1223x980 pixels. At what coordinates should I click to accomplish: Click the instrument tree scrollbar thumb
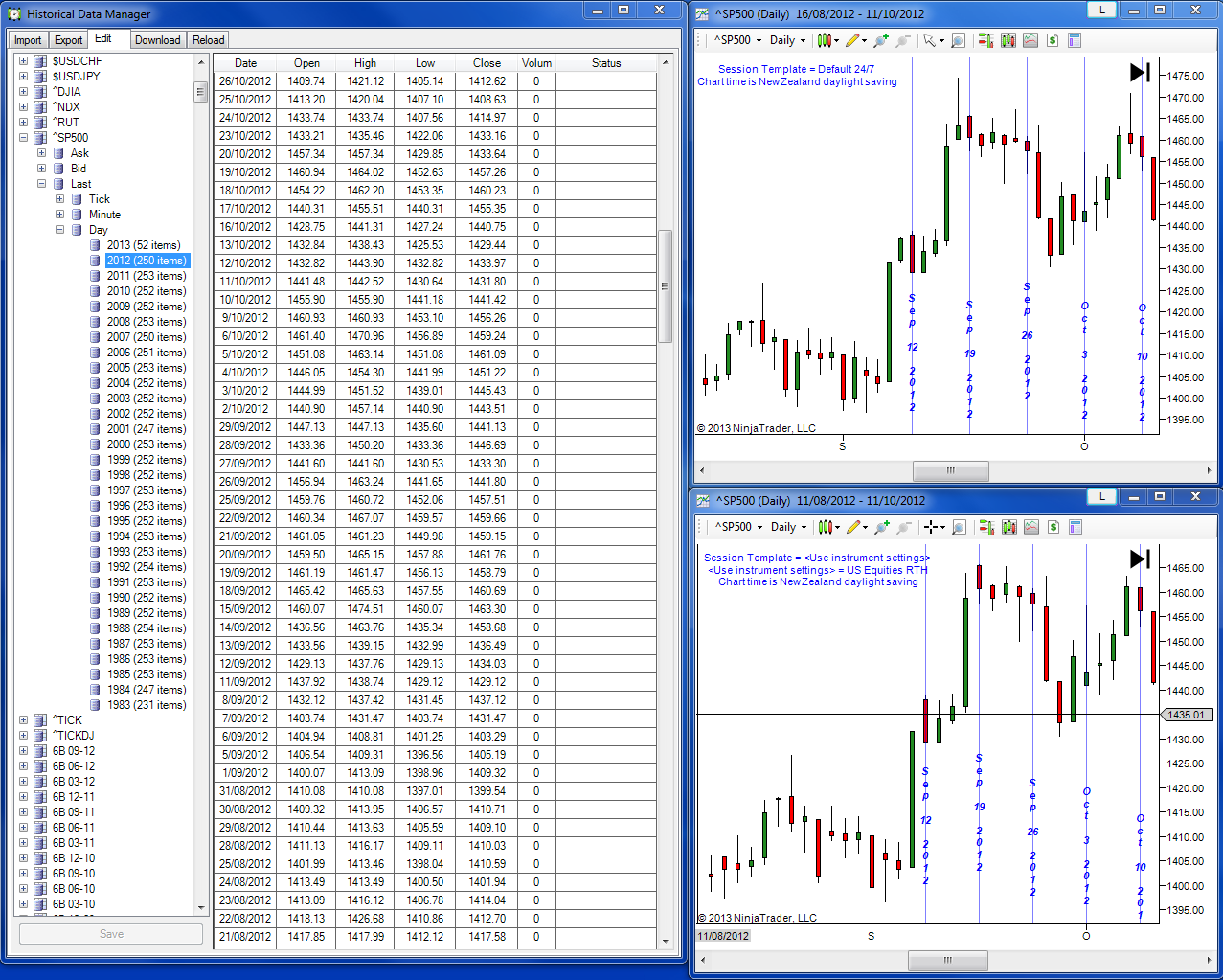pyautogui.click(x=200, y=92)
